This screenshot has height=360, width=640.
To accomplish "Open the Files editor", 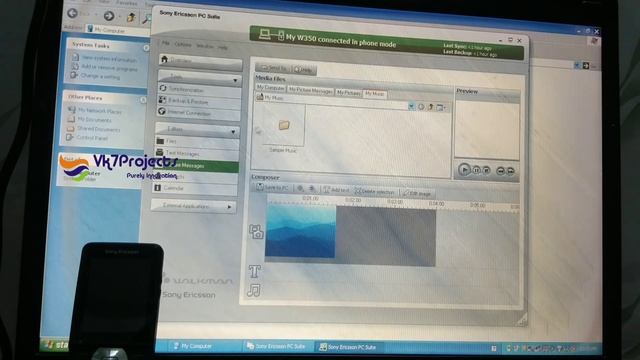I will [197, 141].
